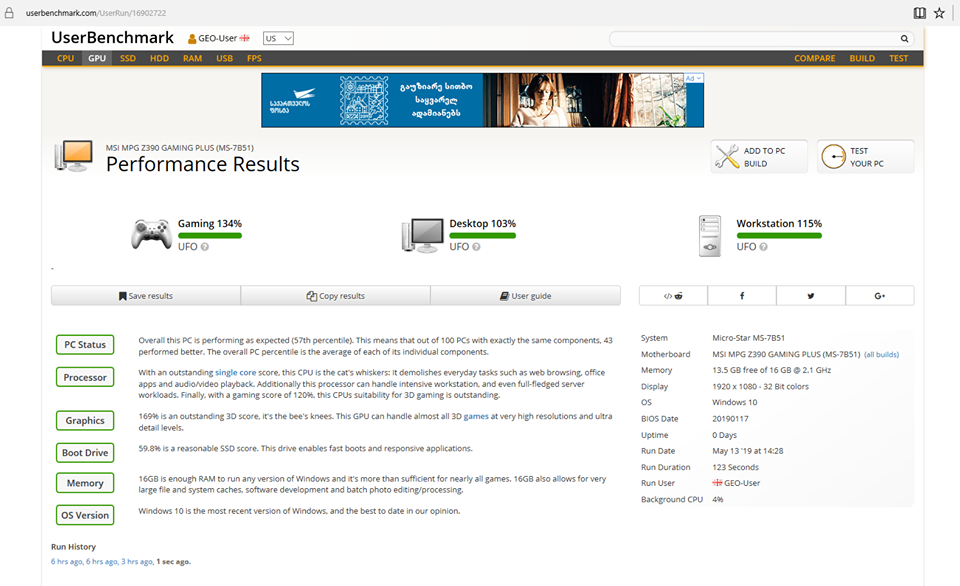Click the Graphics button
The width and height of the screenshot is (960, 586).
tap(85, 421)
